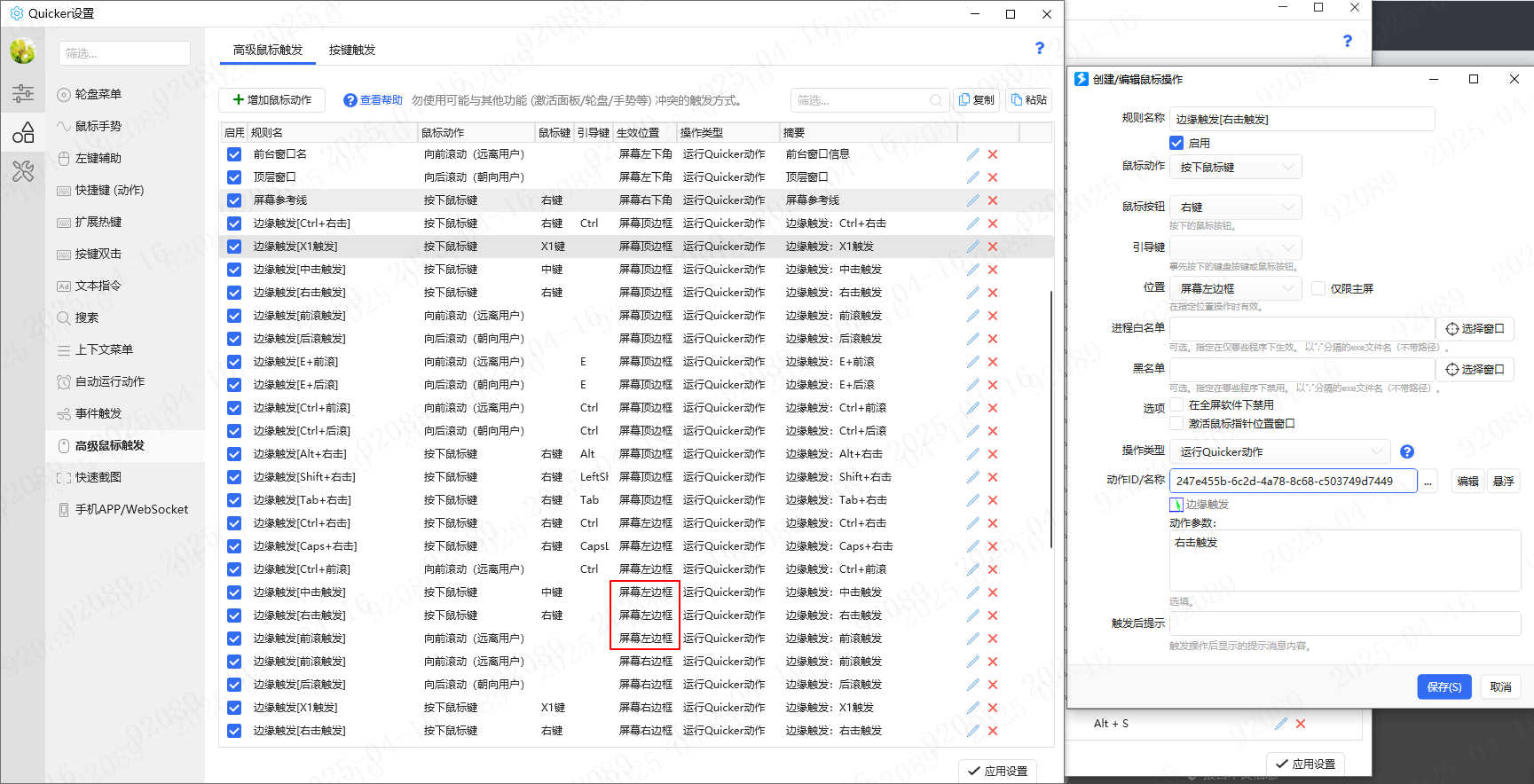This screenshot has width=1534, height=784.
Task: Delete the 边缘触发[Tab+右击] rule via red X
Action: 993,500
